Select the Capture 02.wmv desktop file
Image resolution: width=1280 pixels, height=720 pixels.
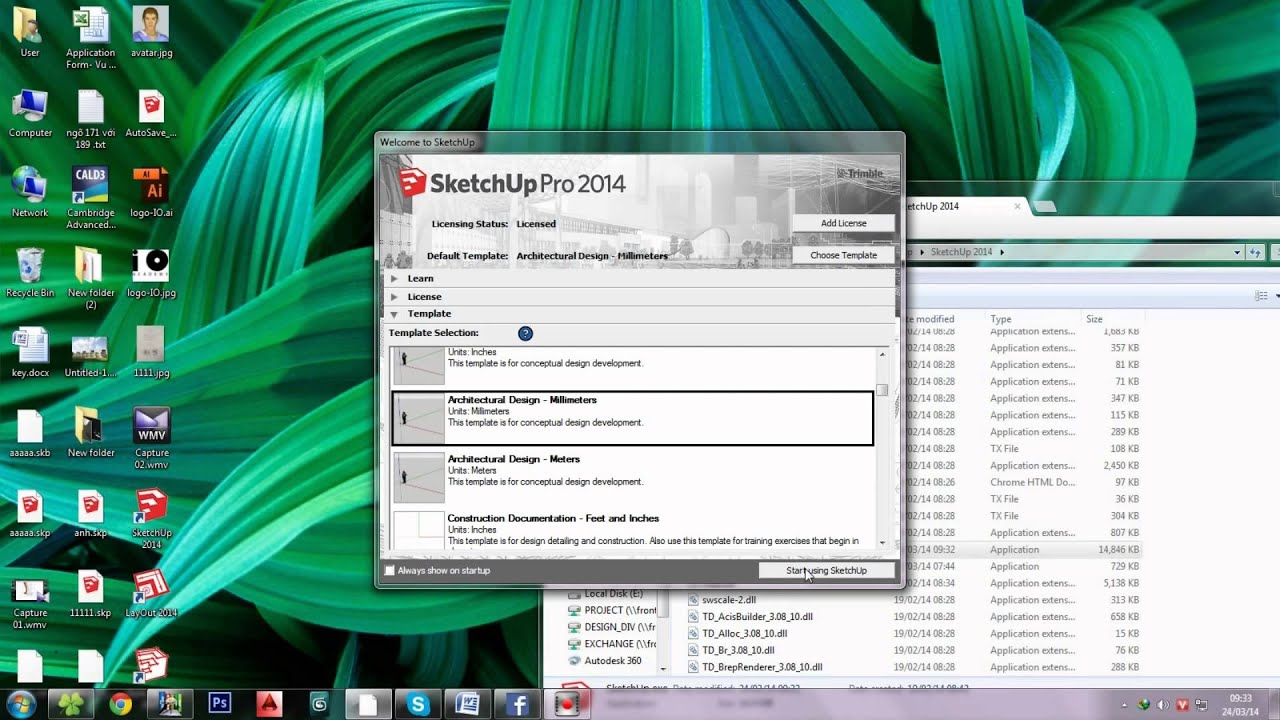click(x=152, y=438)
